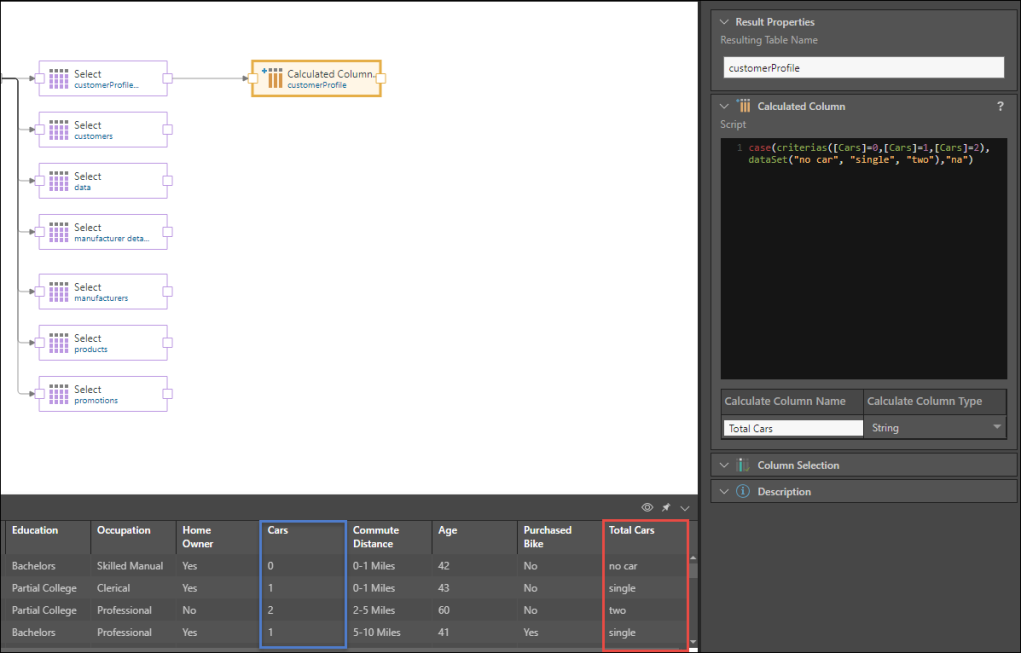The height and width of the screenshot is (653, 1021).
Task: Open the Calculate Column Type dropdown
Action: pyautogui.click(x=996, y=428)
